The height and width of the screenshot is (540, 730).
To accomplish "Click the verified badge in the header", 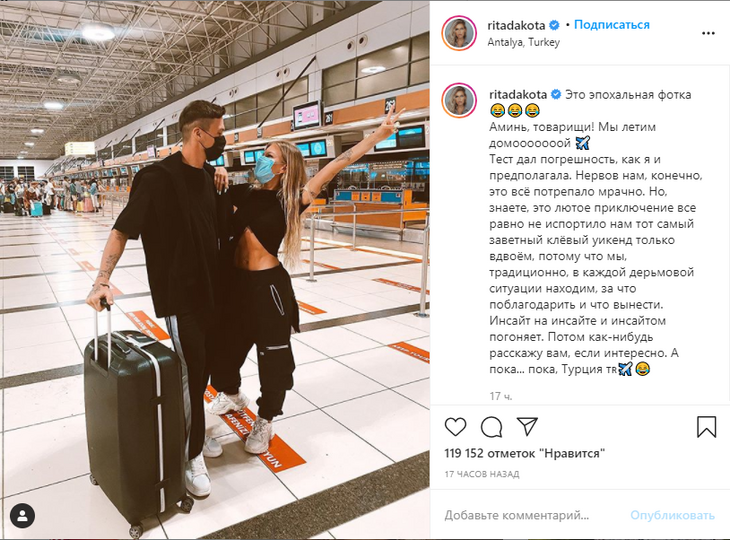I will (x=554, y=25).
